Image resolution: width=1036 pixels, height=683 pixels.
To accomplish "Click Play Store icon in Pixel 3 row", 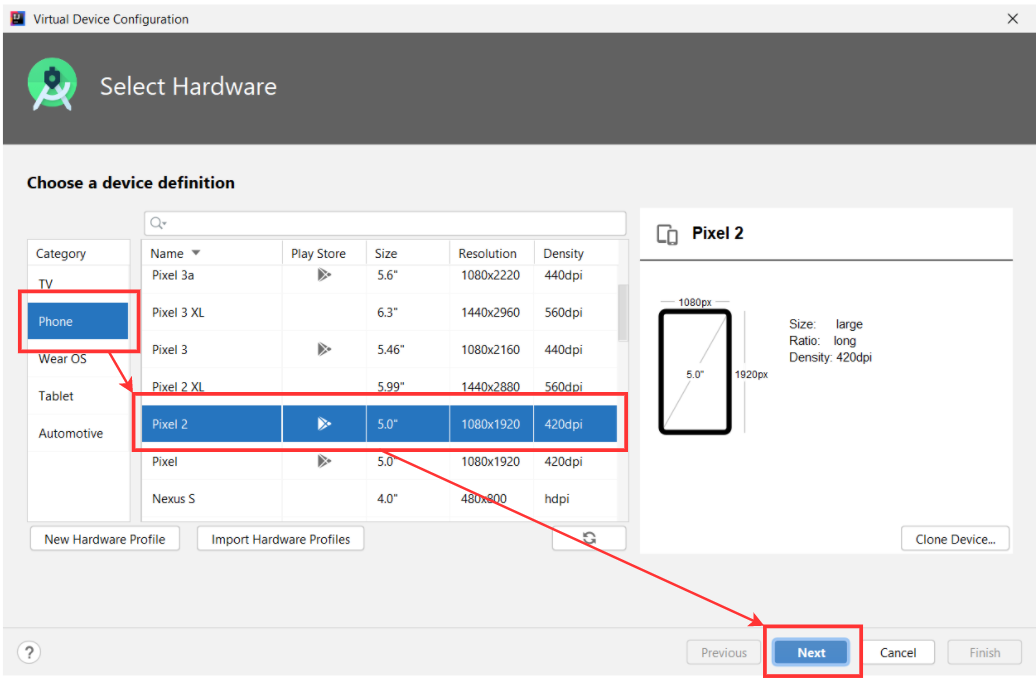I will point(324,349).
